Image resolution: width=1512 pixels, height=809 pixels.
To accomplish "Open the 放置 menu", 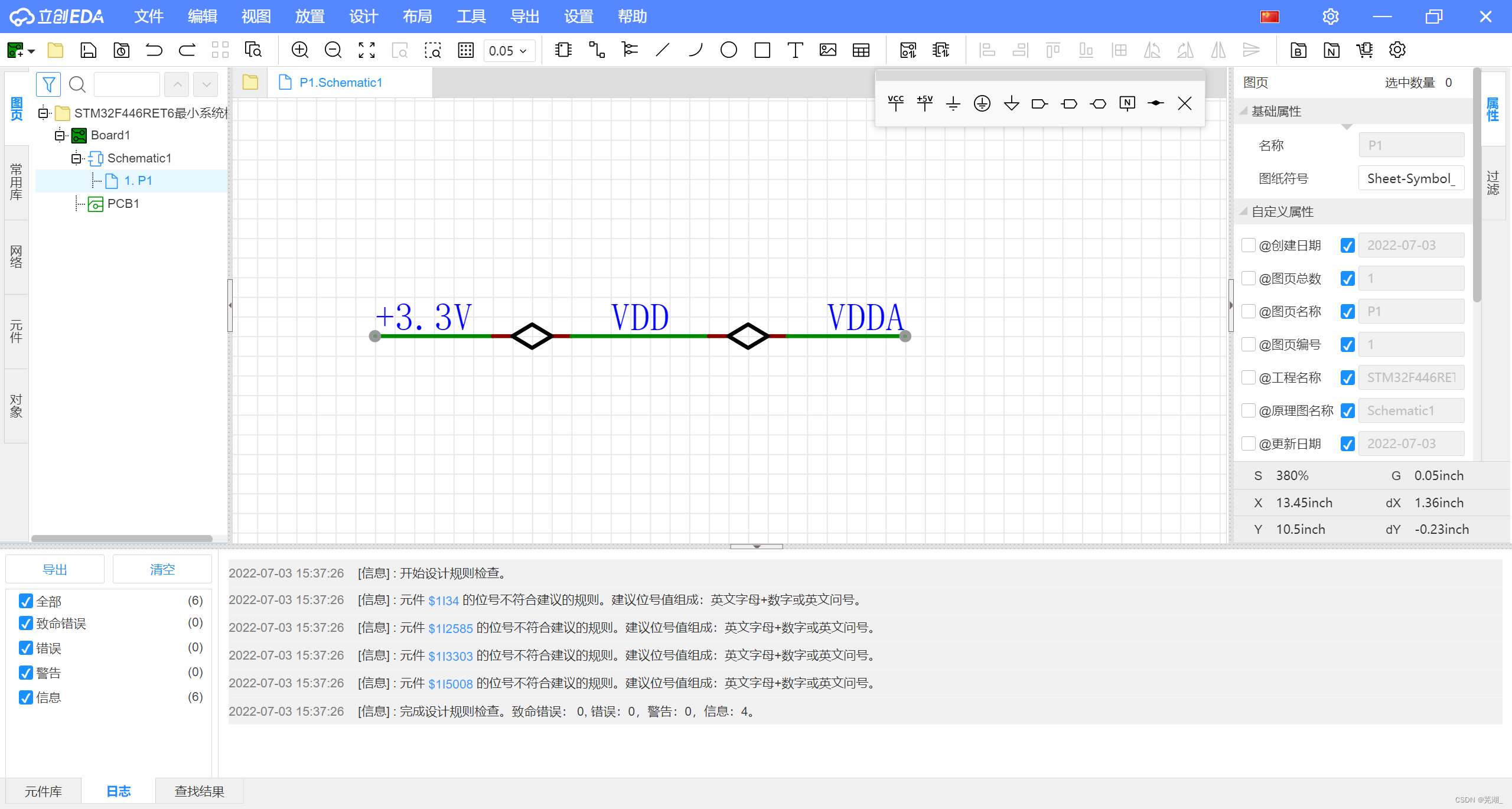I will (x=309, y=17).
